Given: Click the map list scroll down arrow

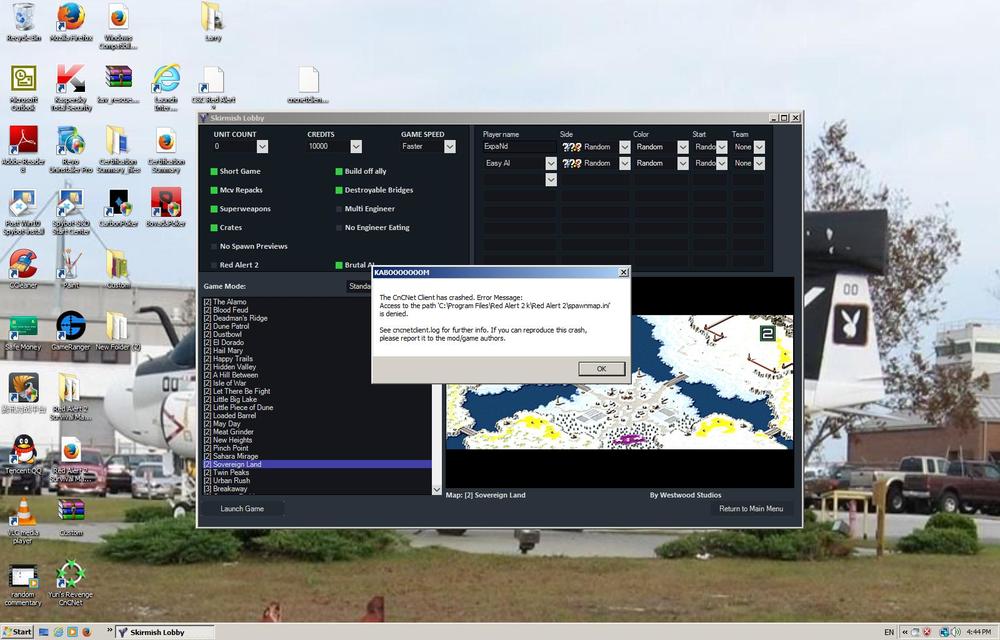Looking at the screenshot, I should click(437, 490).
